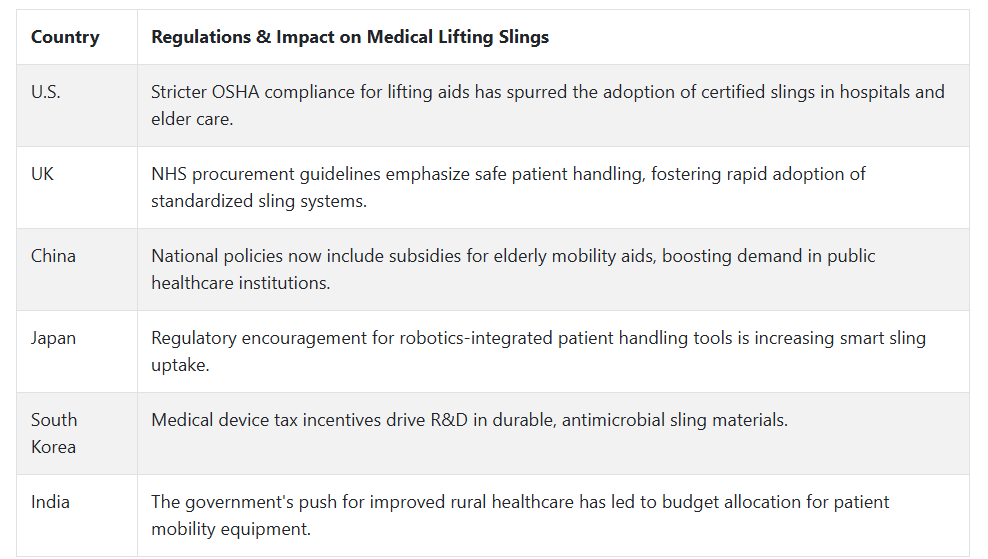Click the India country cell
The width and height of the screenshot is (988, 559).
point(77,515)
